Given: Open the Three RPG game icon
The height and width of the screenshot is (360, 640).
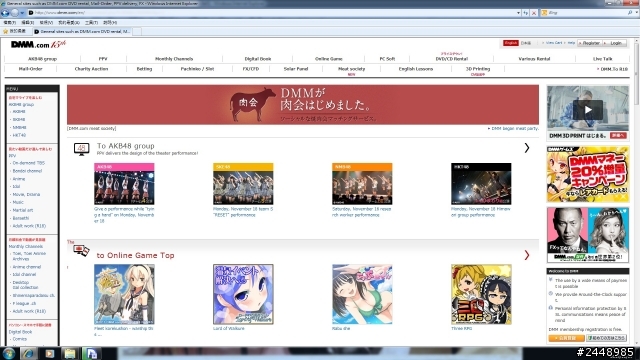Looking at the screenshot, I should 481,294.
